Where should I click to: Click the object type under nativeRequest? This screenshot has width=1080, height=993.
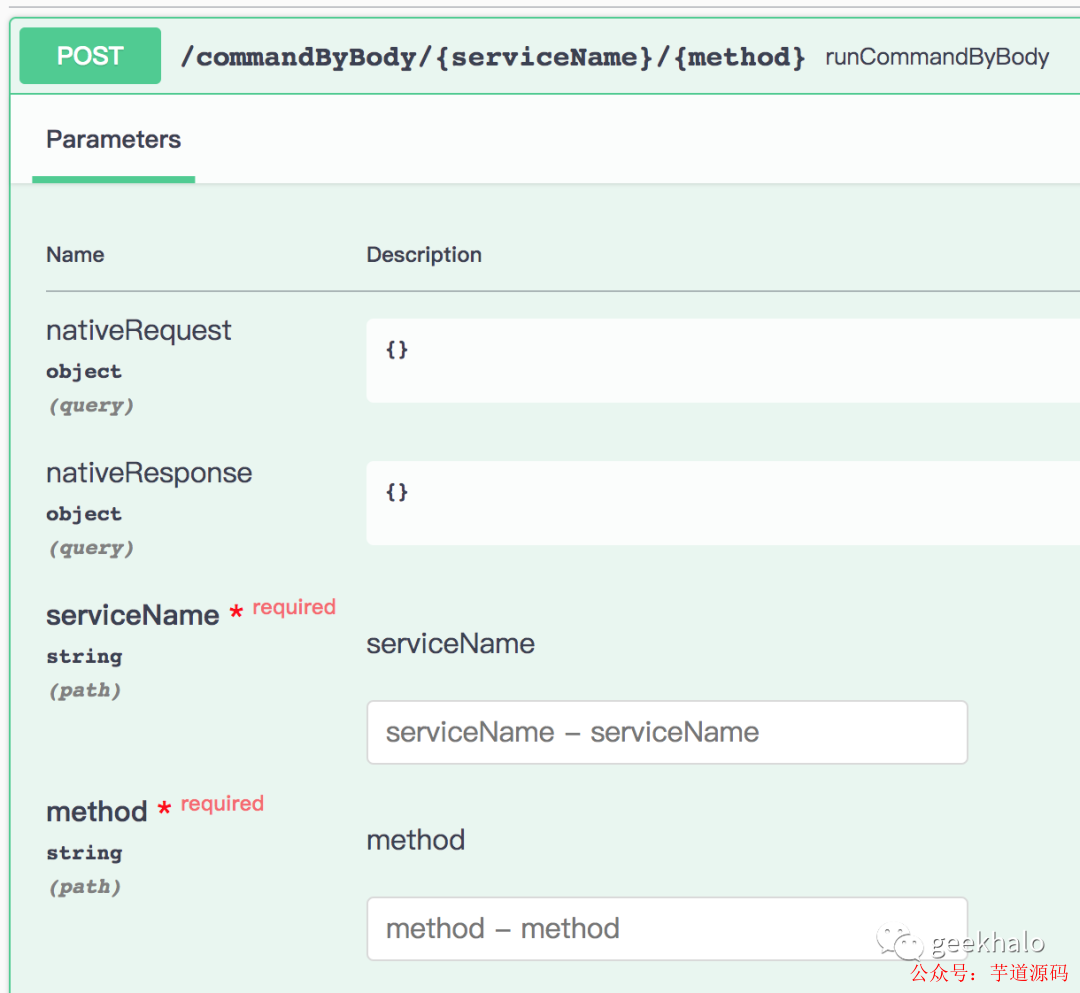pos(84,372)
